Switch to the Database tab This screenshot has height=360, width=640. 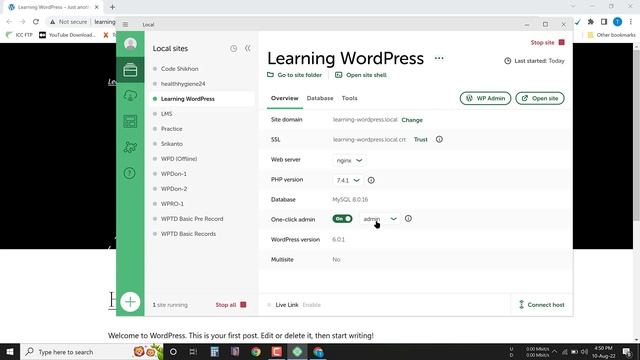[x=320, y=98]
